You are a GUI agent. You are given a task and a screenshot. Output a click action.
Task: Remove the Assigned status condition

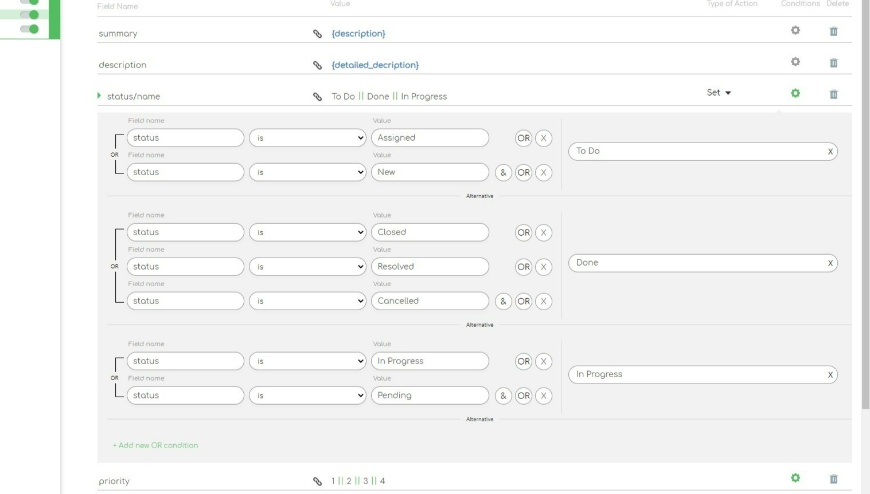point(543,138)
